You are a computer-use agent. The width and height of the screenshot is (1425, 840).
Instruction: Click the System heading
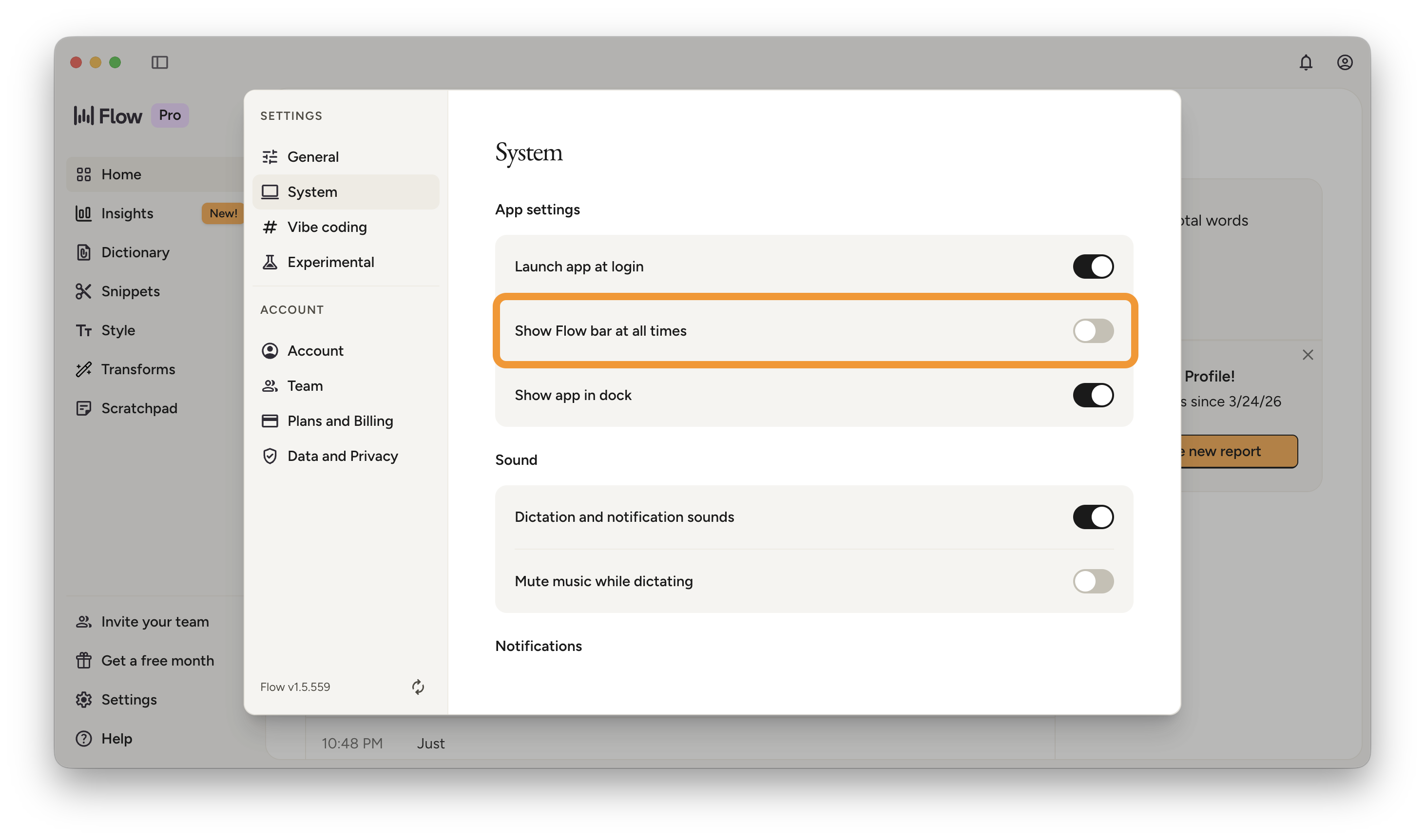(529, 153)
